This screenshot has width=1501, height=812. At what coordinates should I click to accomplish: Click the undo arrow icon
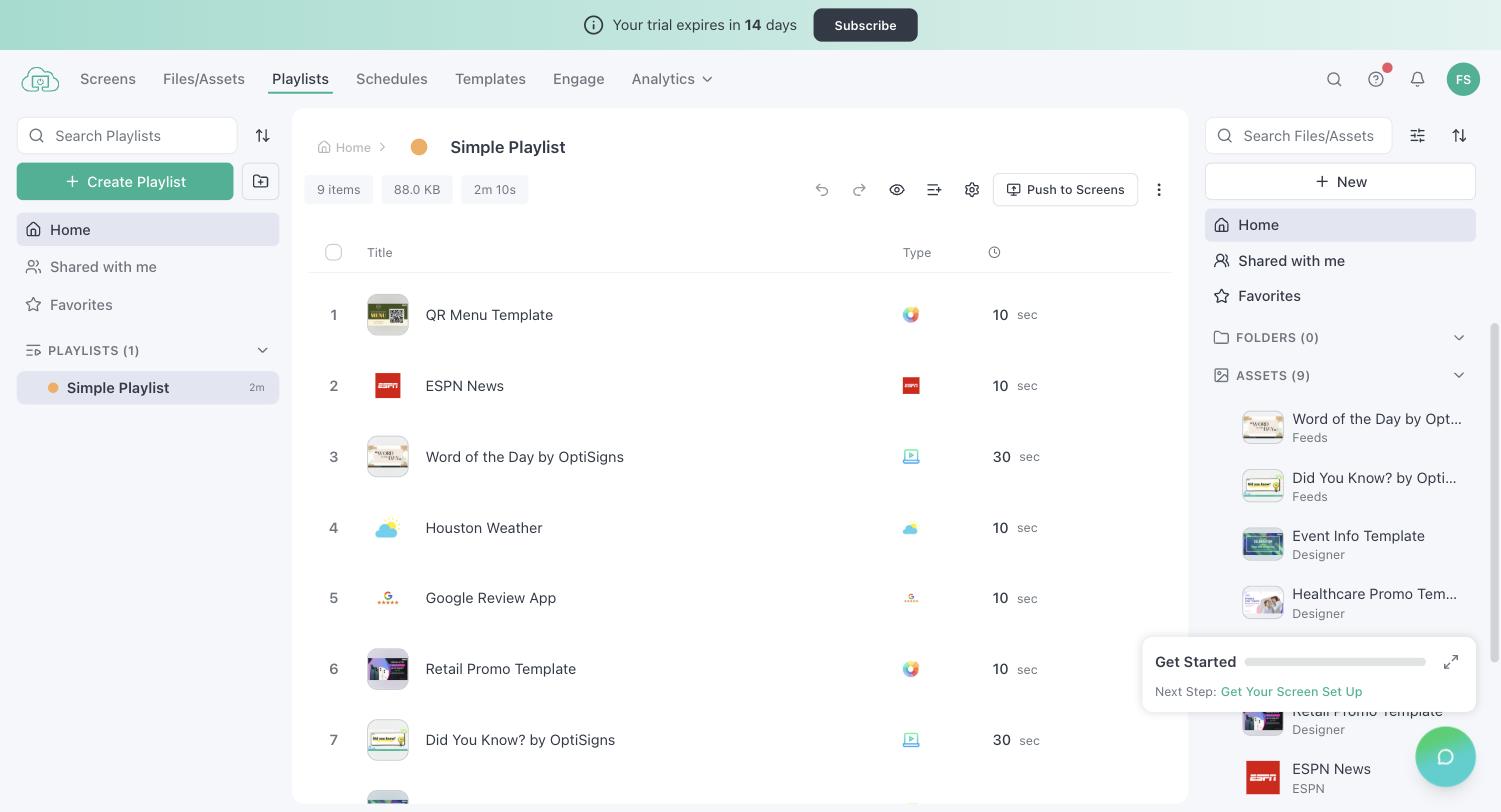pos(822,190)
